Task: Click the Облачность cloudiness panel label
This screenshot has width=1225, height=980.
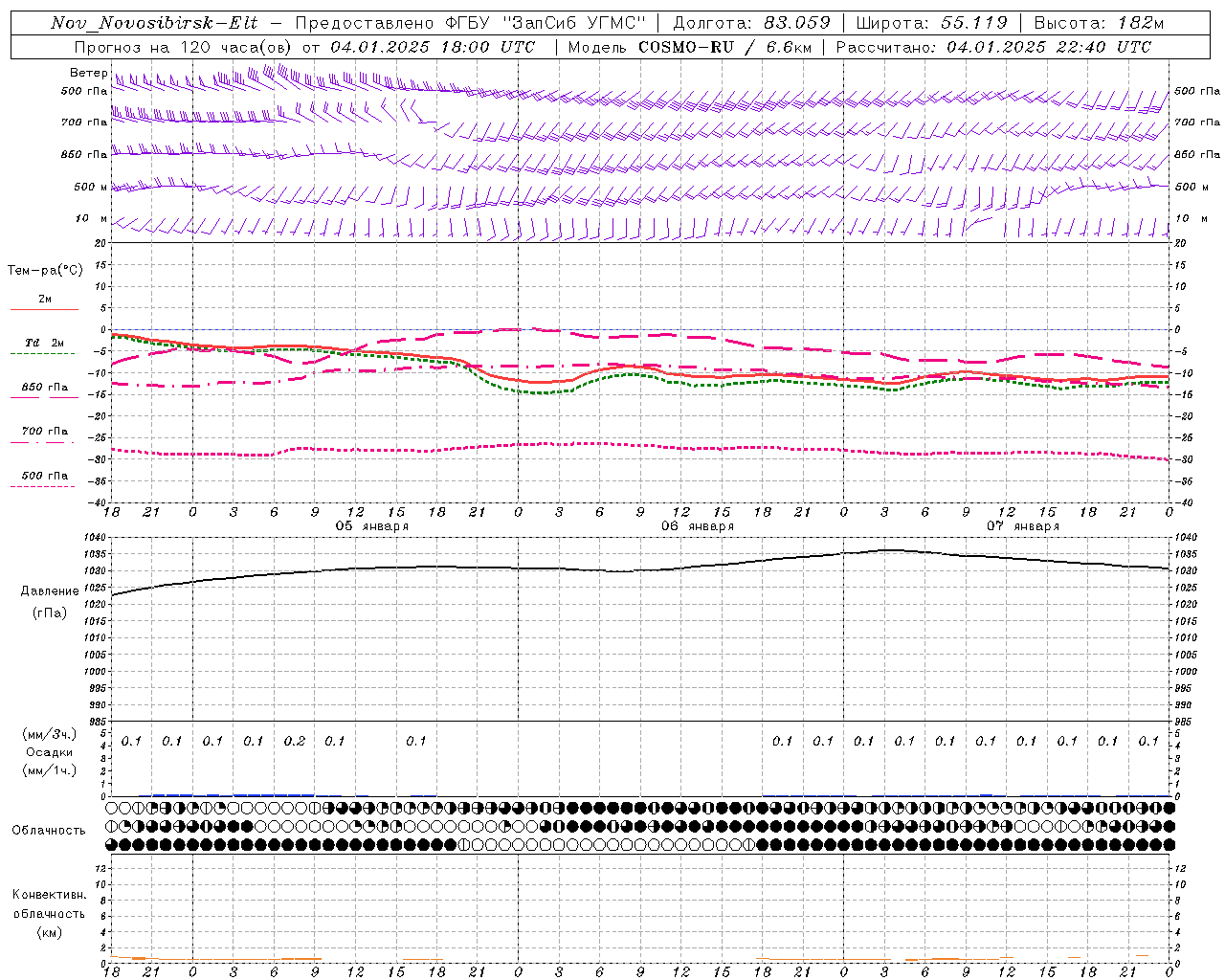Action: (49, 831)
